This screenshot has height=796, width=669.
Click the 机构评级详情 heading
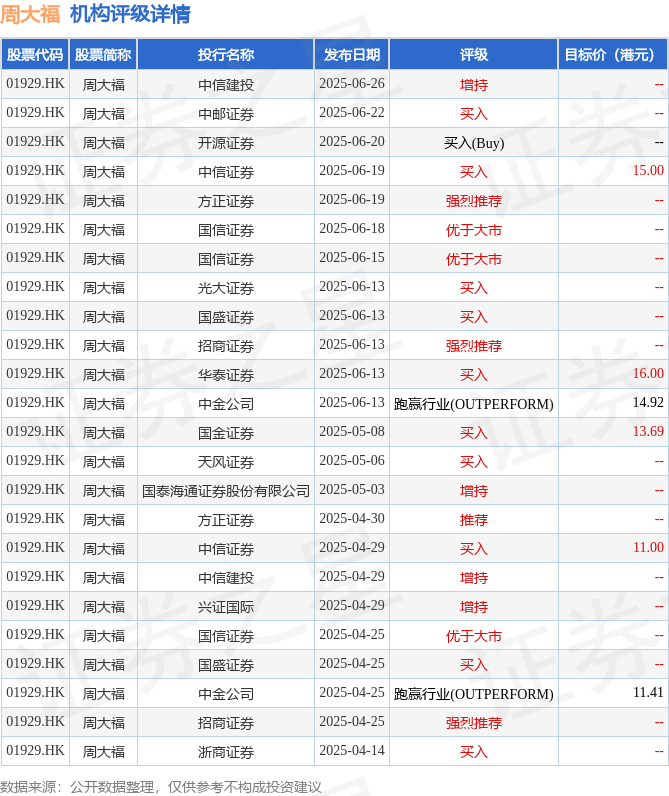(130, 14)
